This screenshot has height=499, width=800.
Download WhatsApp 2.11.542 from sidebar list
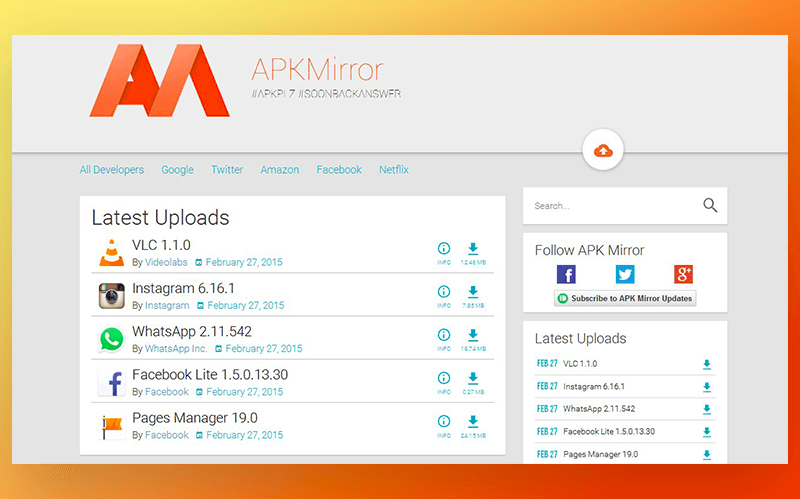click(x=707, y=409)
